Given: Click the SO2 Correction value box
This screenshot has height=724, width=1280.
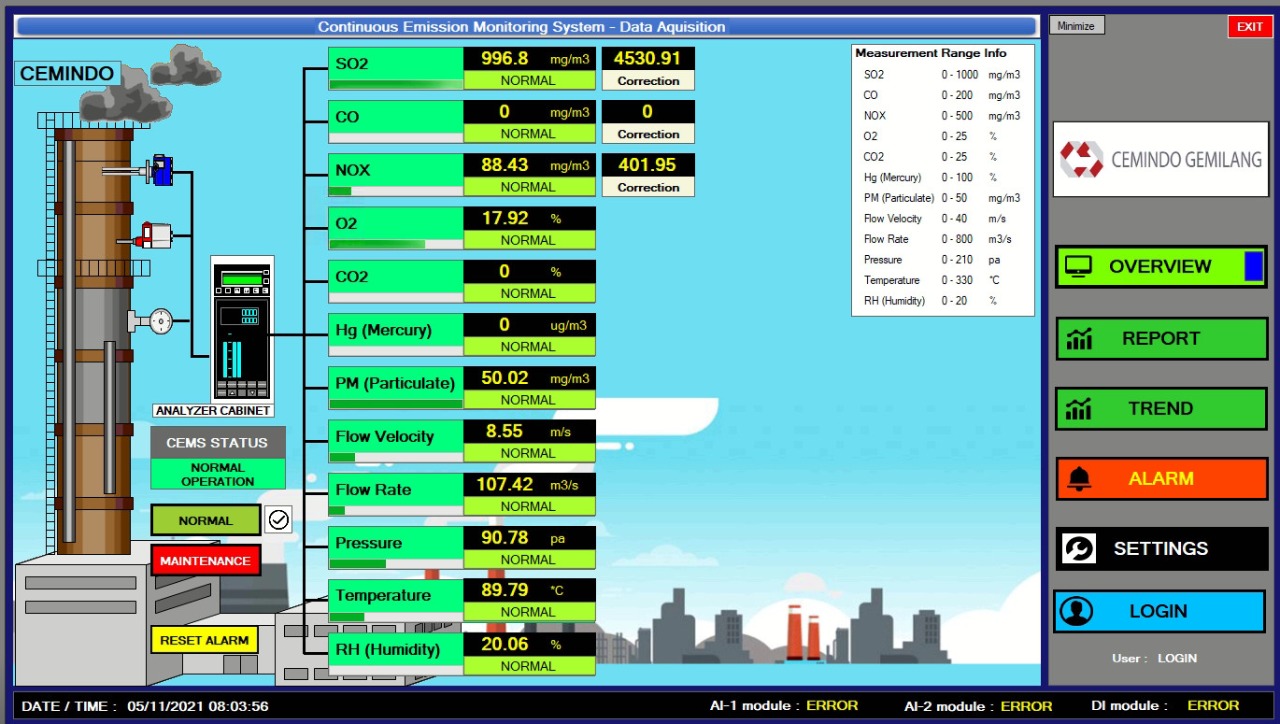Looking at the screenshot, I should point(648,69).
